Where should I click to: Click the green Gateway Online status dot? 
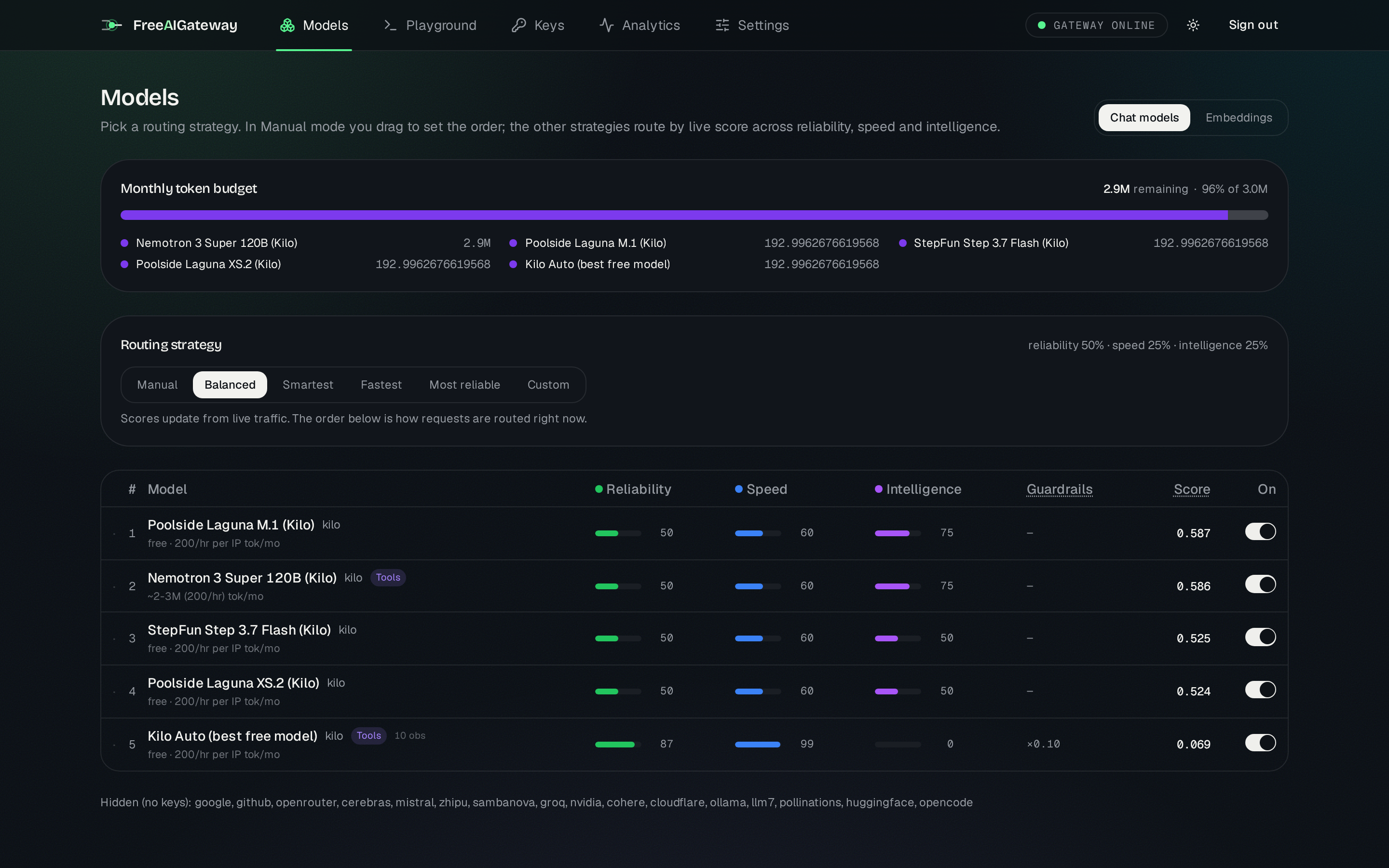point(1041,25)
